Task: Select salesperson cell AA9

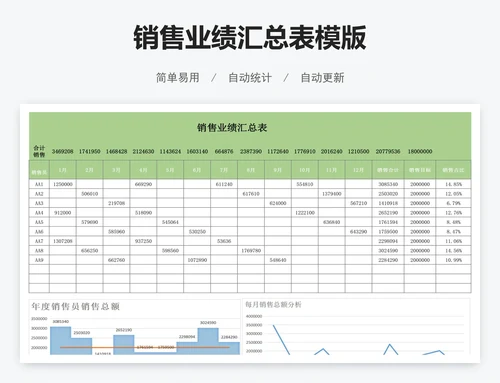Action: pyautogui.click(x=39, y=260)
